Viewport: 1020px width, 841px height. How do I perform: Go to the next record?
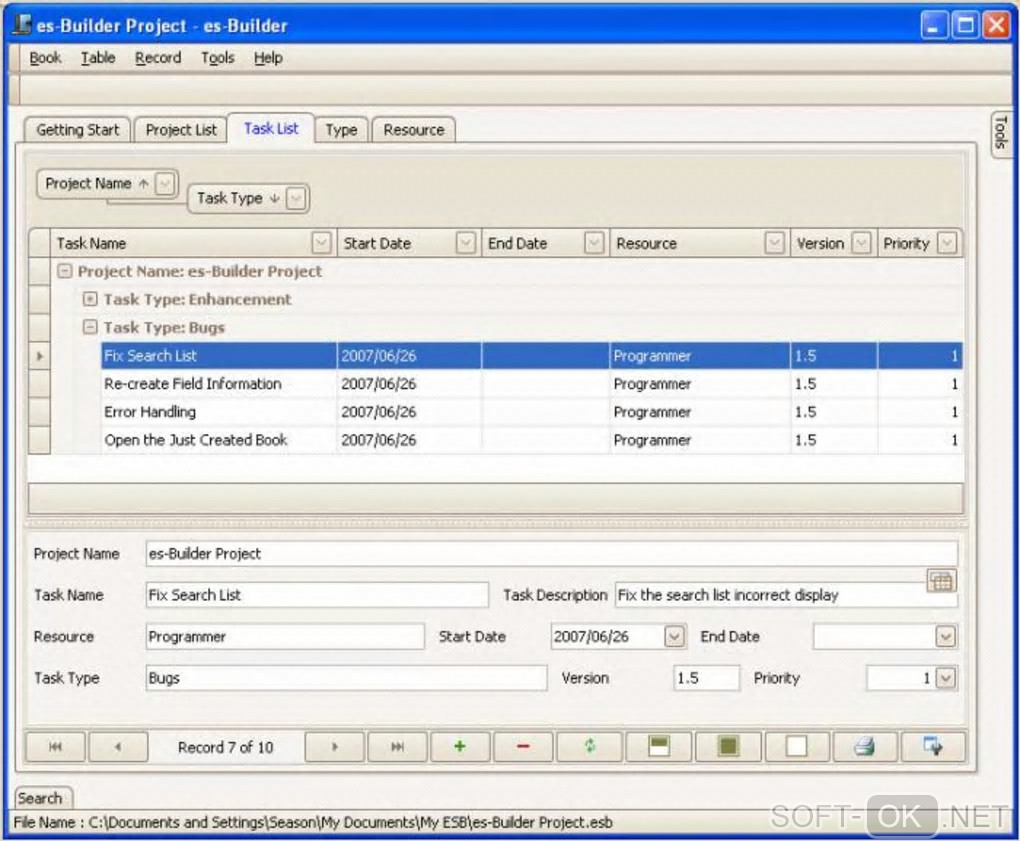[334, 747]
